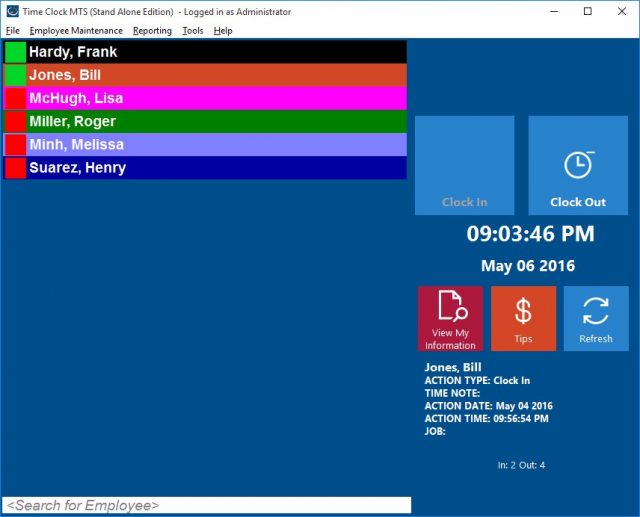This screenshot has width=640, height=517.
Task: Open the Help menu
Action: click(x=223, y=31)
